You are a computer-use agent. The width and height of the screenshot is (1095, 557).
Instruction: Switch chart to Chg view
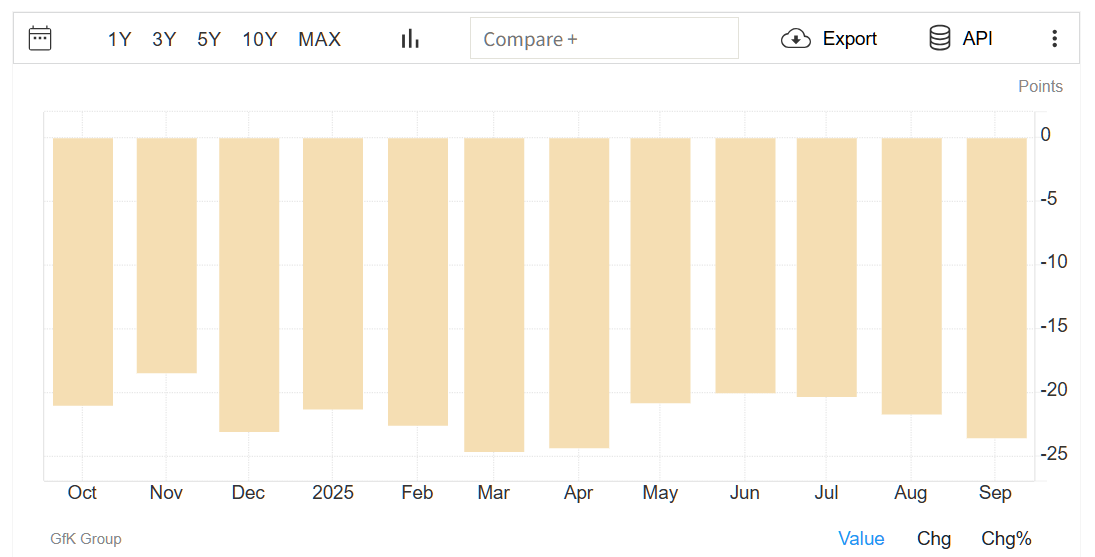[x=934, y=539]
